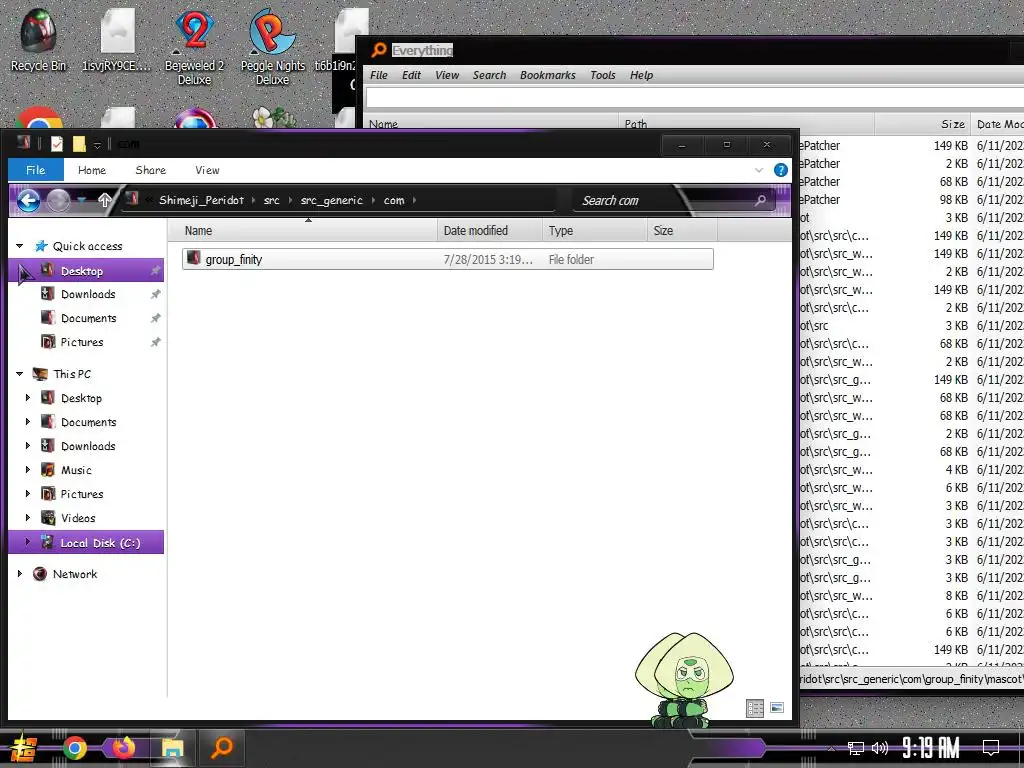Open File Explorer taskbar icon
This screenshot has width=1024, height=768.
tap(172, 748)
